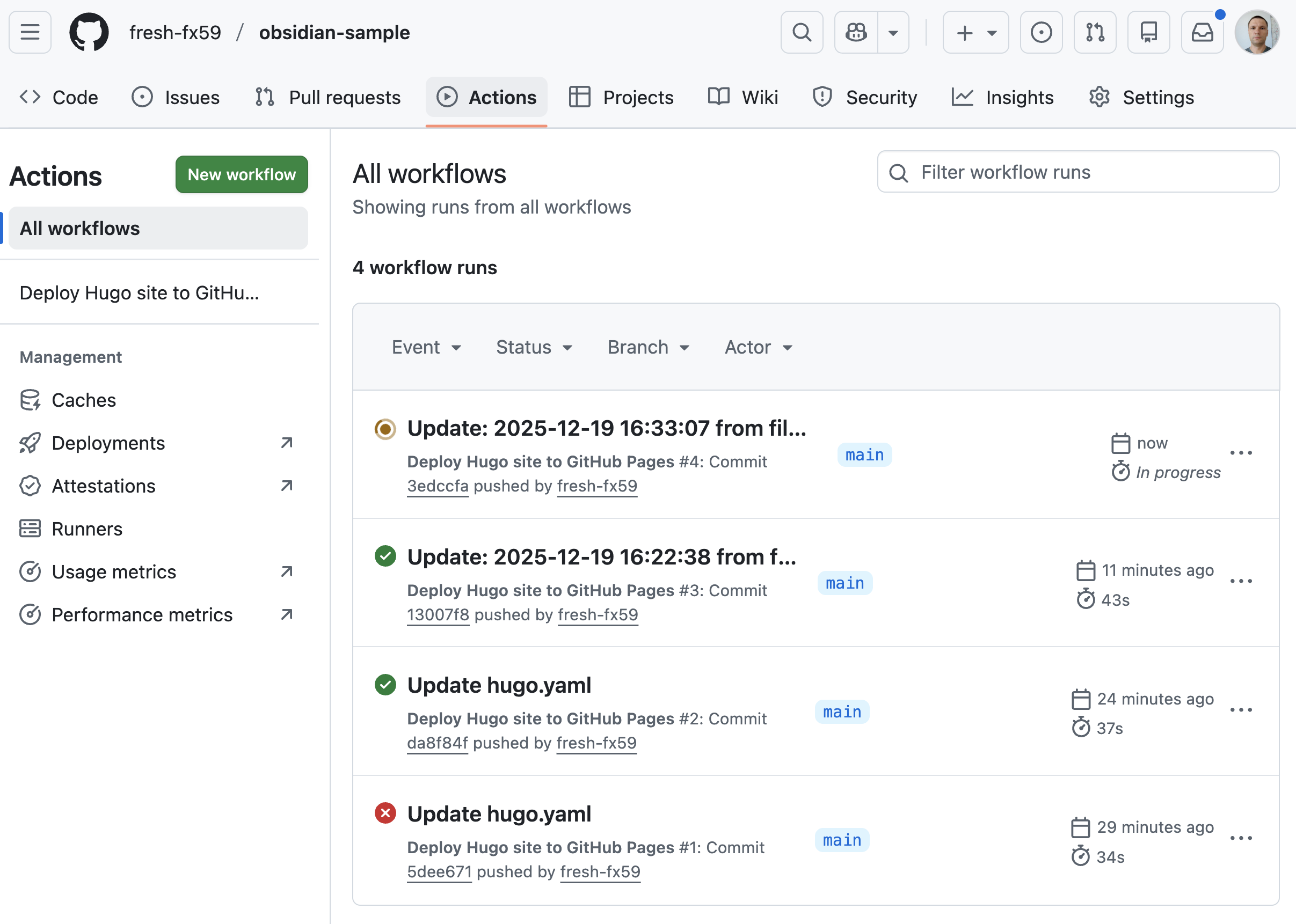The width and height of the screenshot is (1296, 924).
Task: Expand the Actor filter dropdown
Action: (758, 347)
